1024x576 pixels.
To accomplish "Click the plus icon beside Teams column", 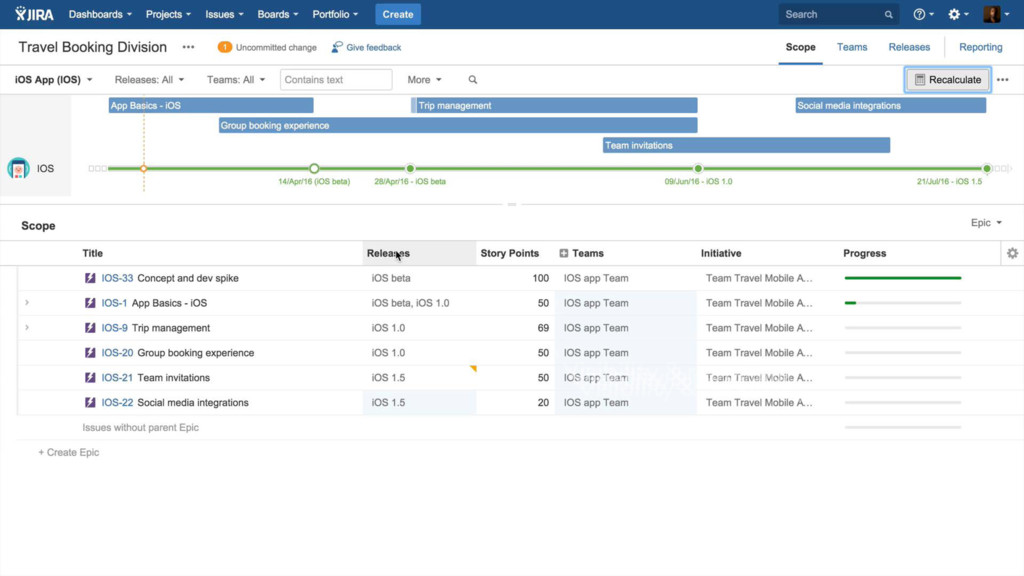I will pyautogui.click(x=564, y=253).
